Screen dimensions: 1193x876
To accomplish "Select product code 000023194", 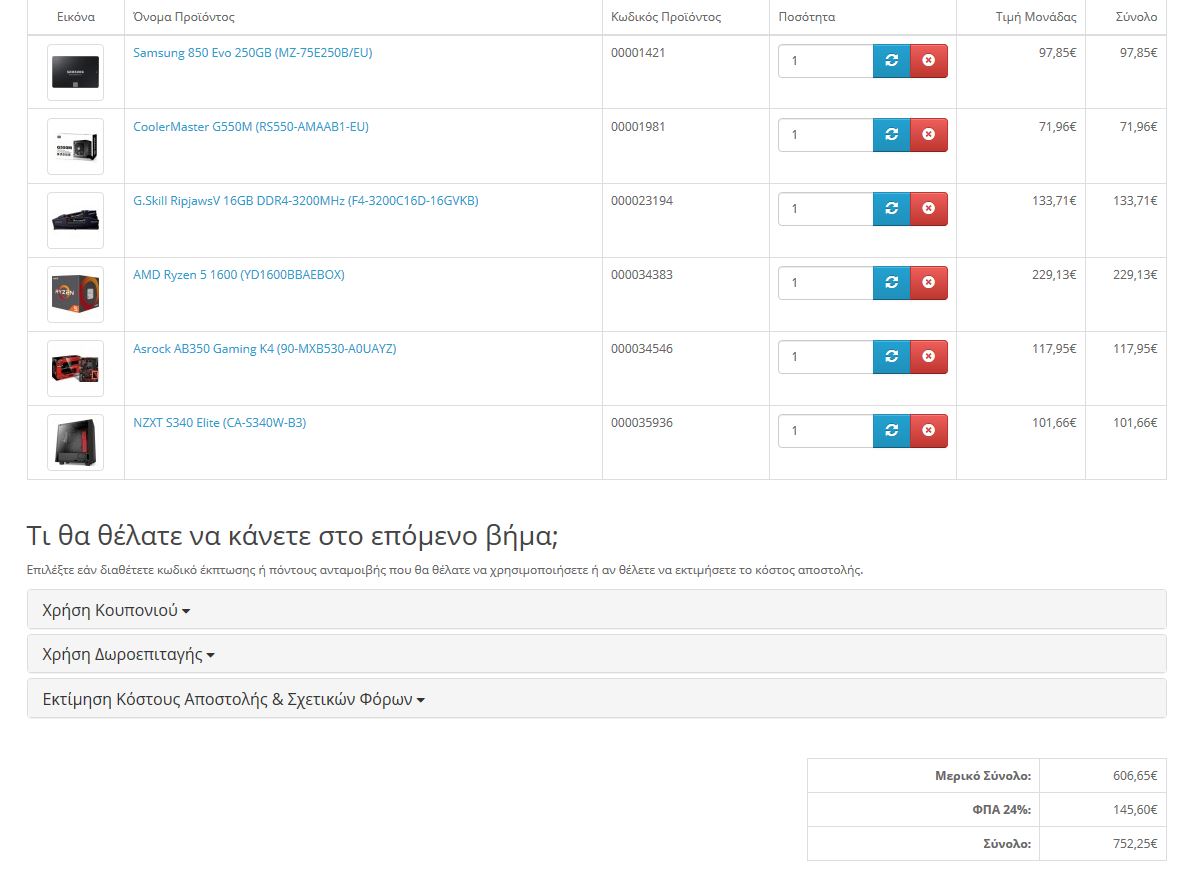I will tap(642, 200).
